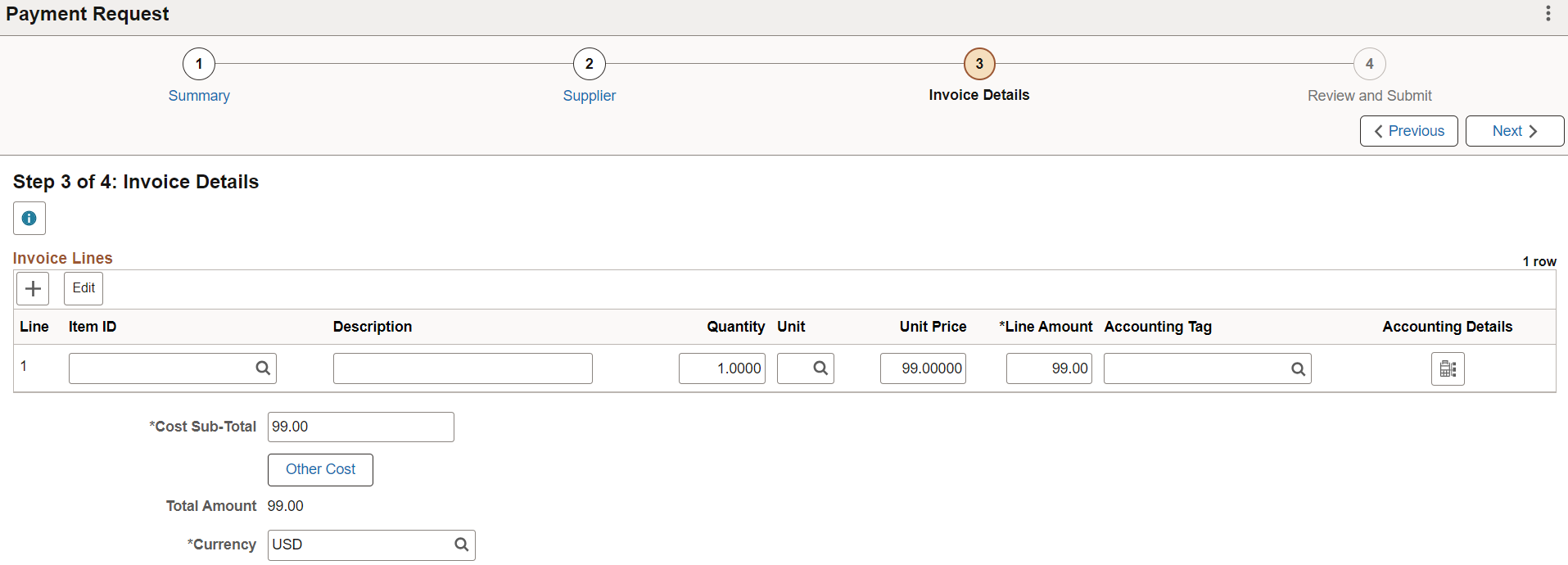Click Review and Submit step label
Screen dimensions: 1568x565
tap(1370, 96)
